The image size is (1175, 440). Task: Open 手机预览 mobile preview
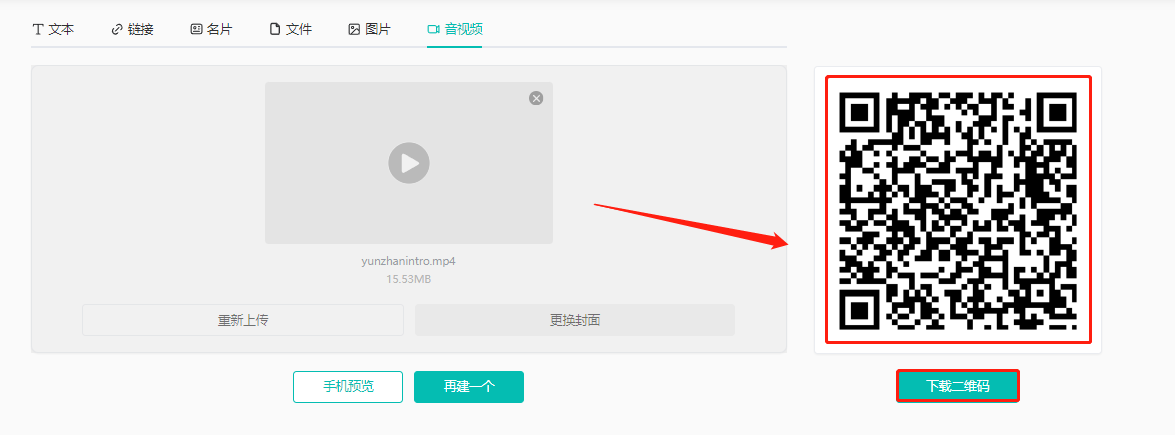click(x=348, y=387)
